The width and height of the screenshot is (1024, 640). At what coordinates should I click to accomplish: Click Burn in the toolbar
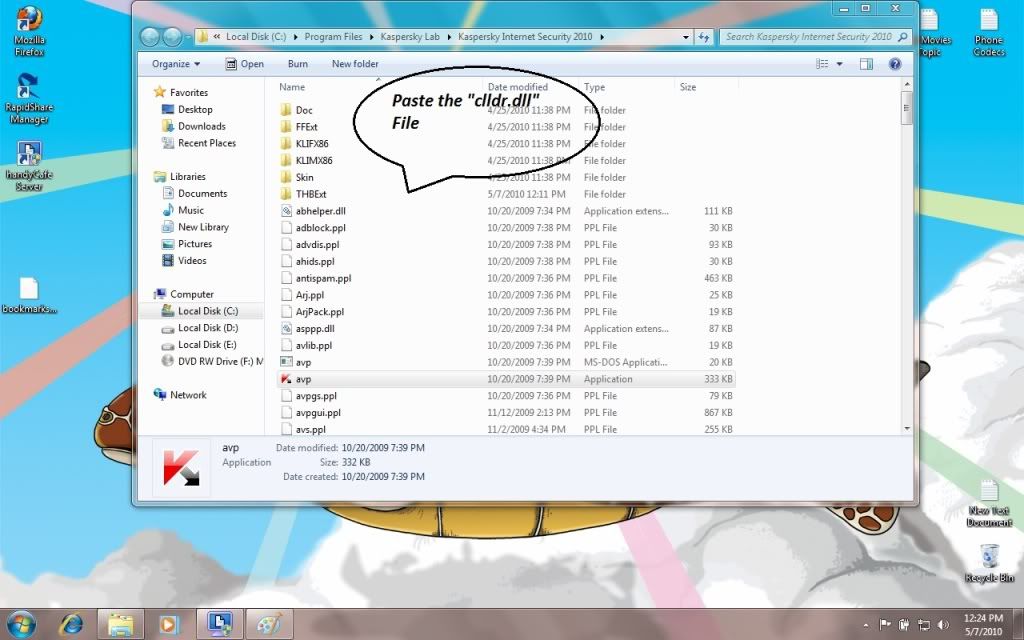[x=298, y=63]
